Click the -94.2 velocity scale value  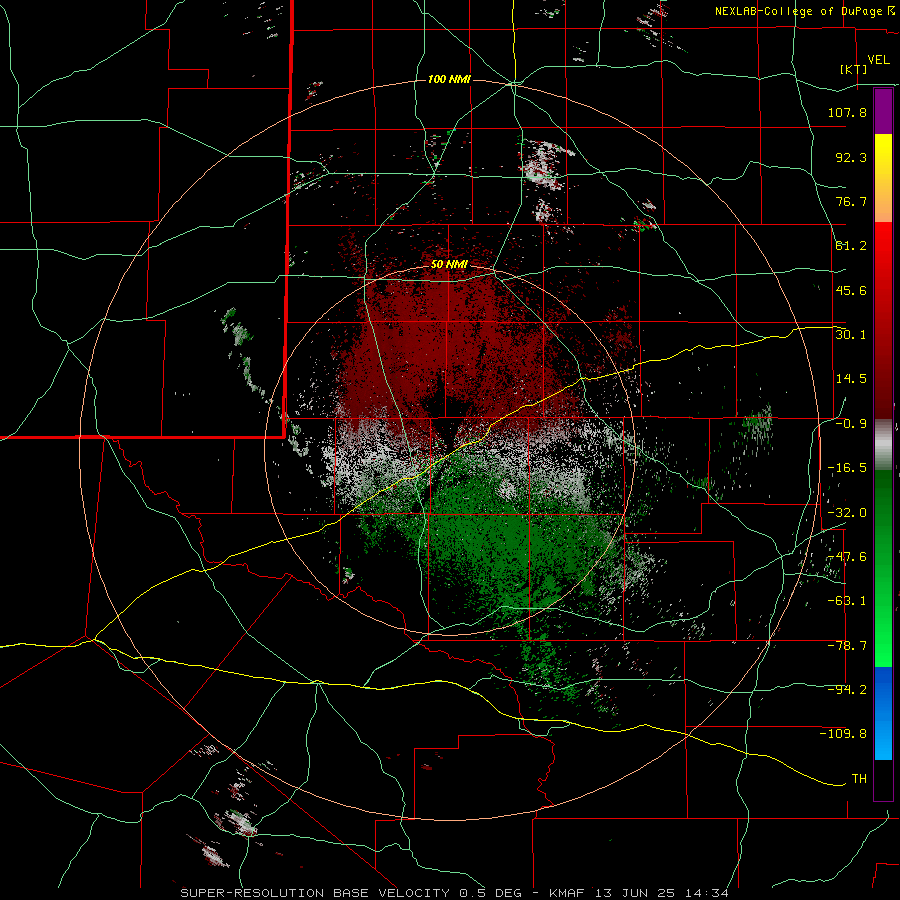pyautogui.click(x=847, y=689)
